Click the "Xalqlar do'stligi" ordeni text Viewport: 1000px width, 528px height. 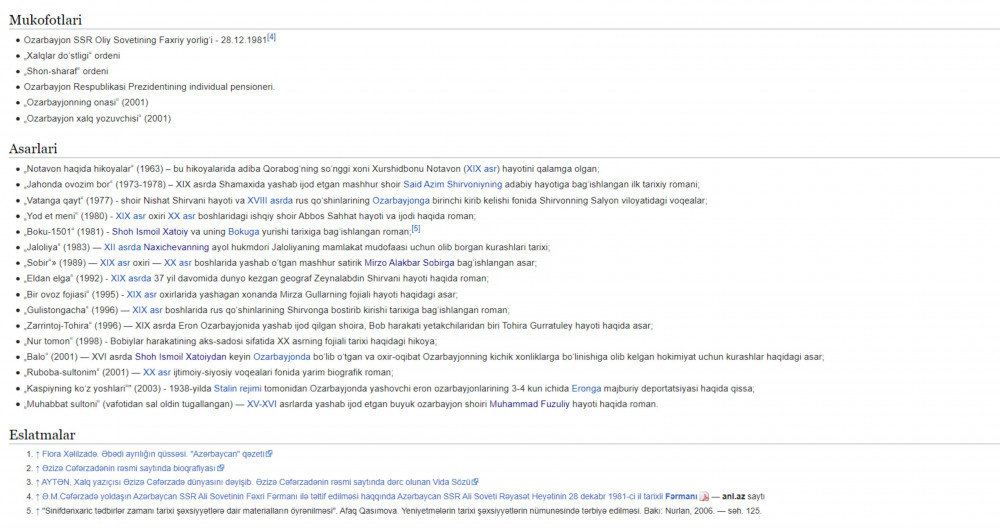pos(72,55)
